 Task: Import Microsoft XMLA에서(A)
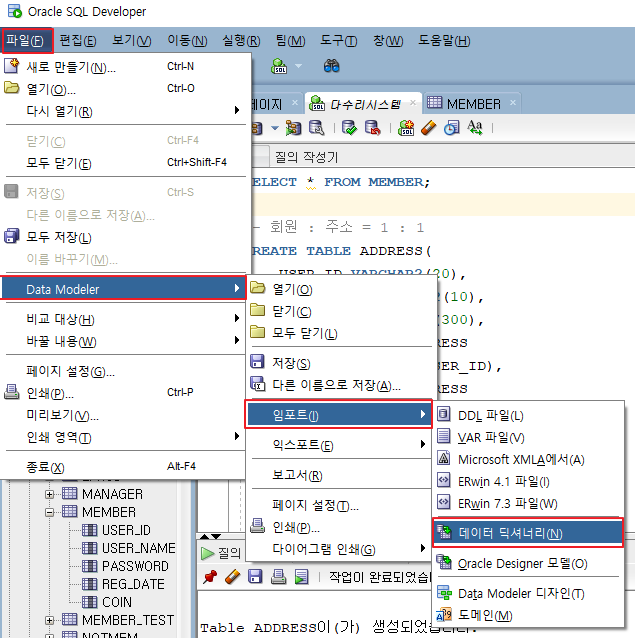528,459
